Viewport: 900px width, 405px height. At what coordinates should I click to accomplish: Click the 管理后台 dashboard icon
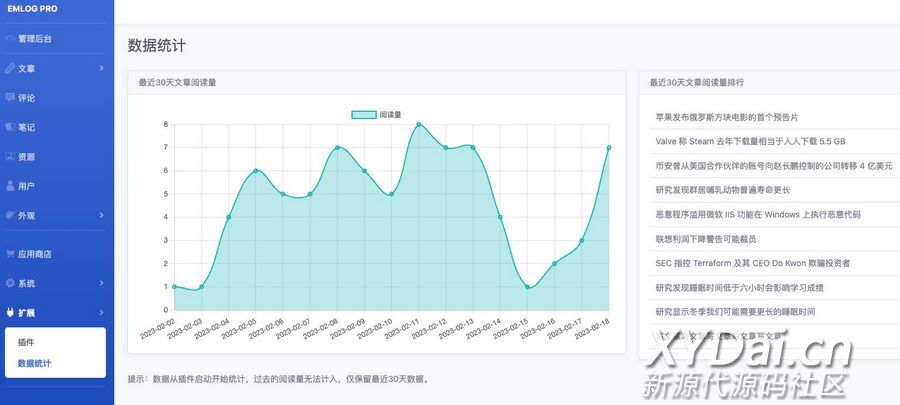tap(10, 39)
